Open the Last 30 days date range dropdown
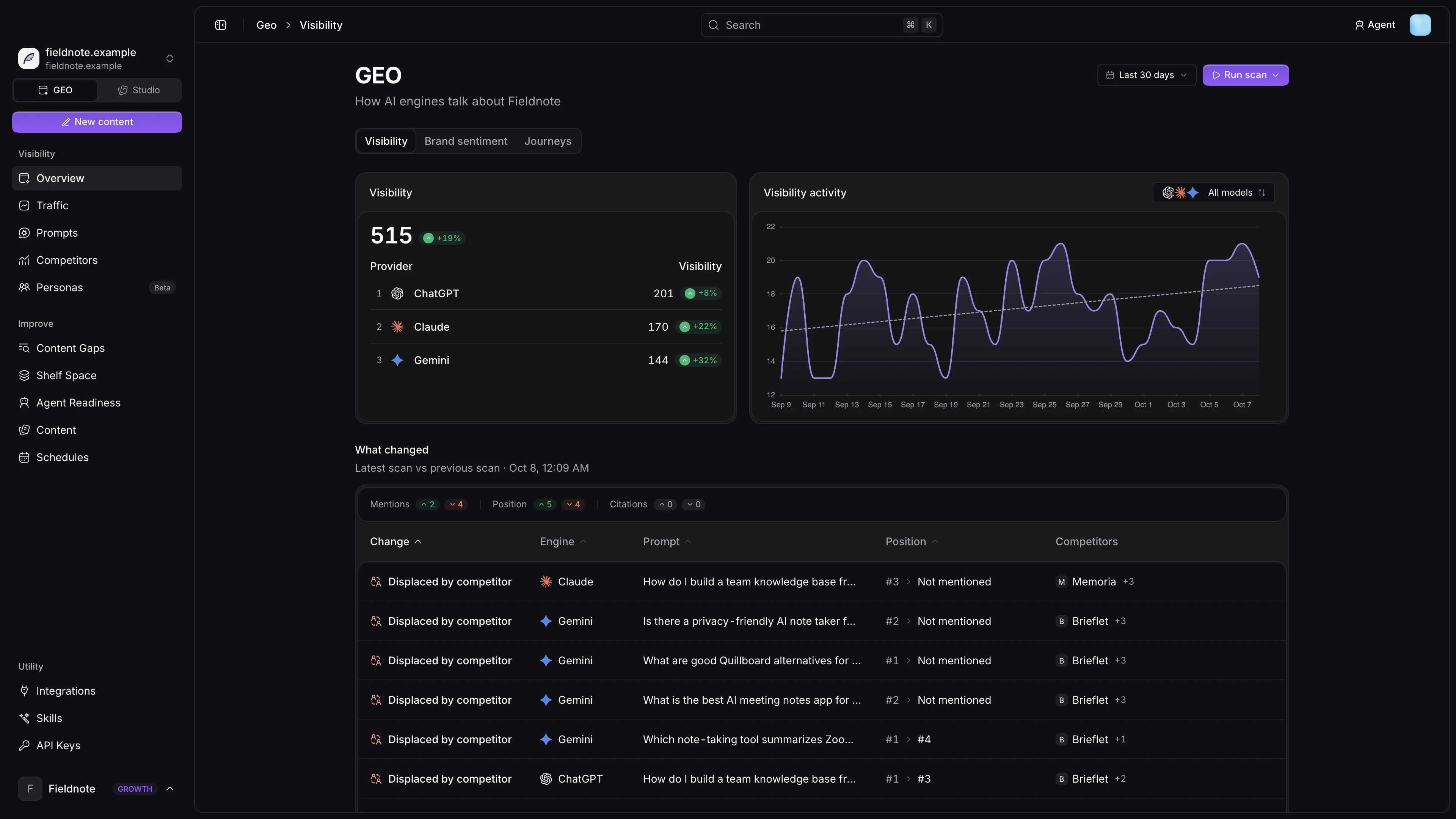1456x819 pixels. [1146, 75]
